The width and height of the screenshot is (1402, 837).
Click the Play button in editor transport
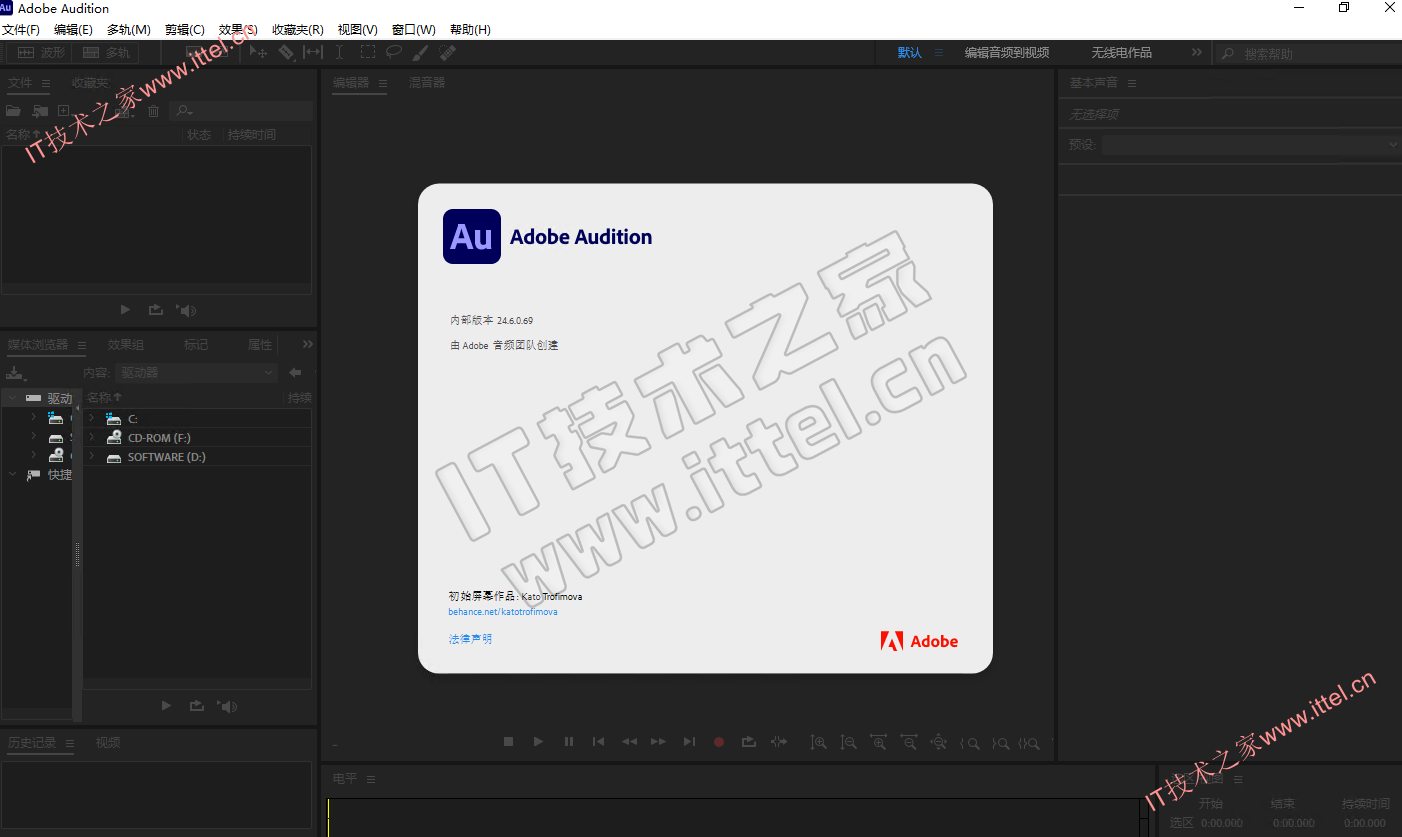click(x=538, y=742)
